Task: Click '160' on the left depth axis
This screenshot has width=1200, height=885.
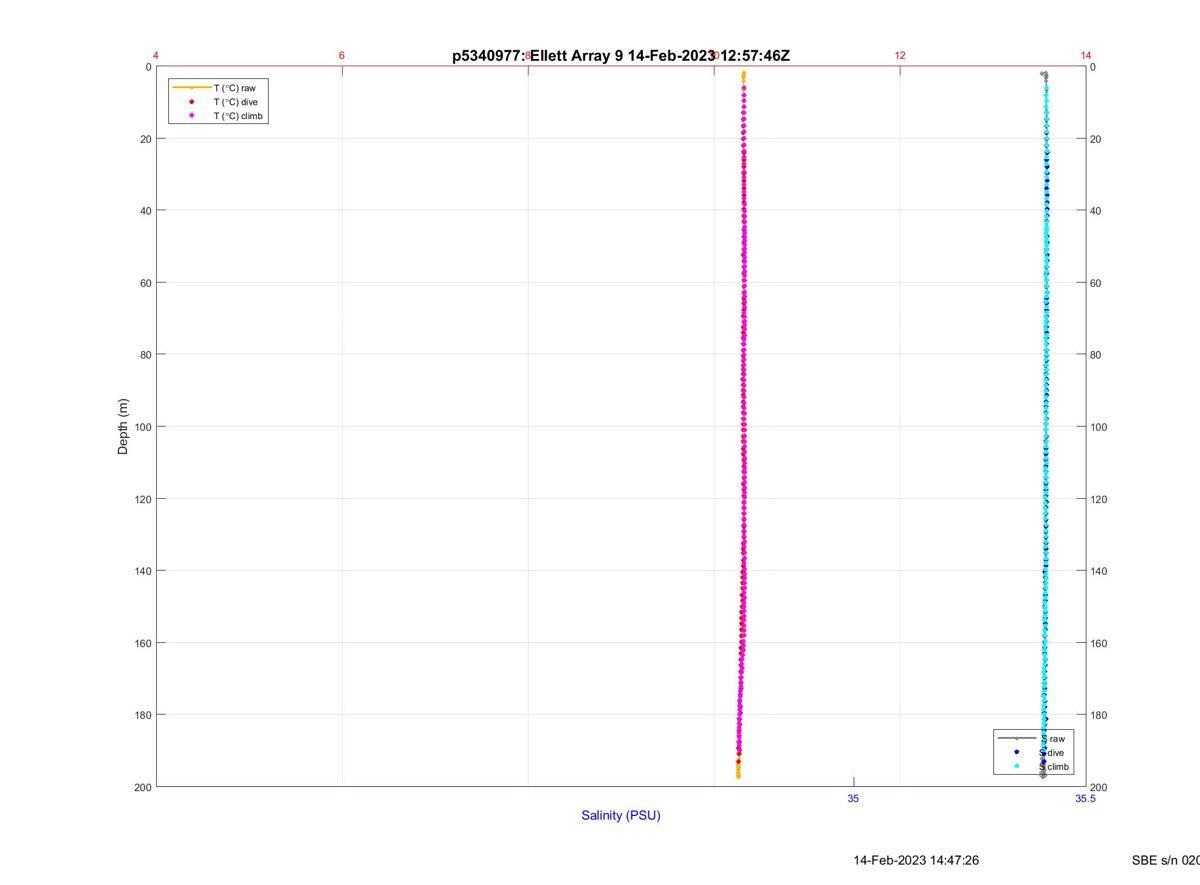Action: tap(143, 643)
